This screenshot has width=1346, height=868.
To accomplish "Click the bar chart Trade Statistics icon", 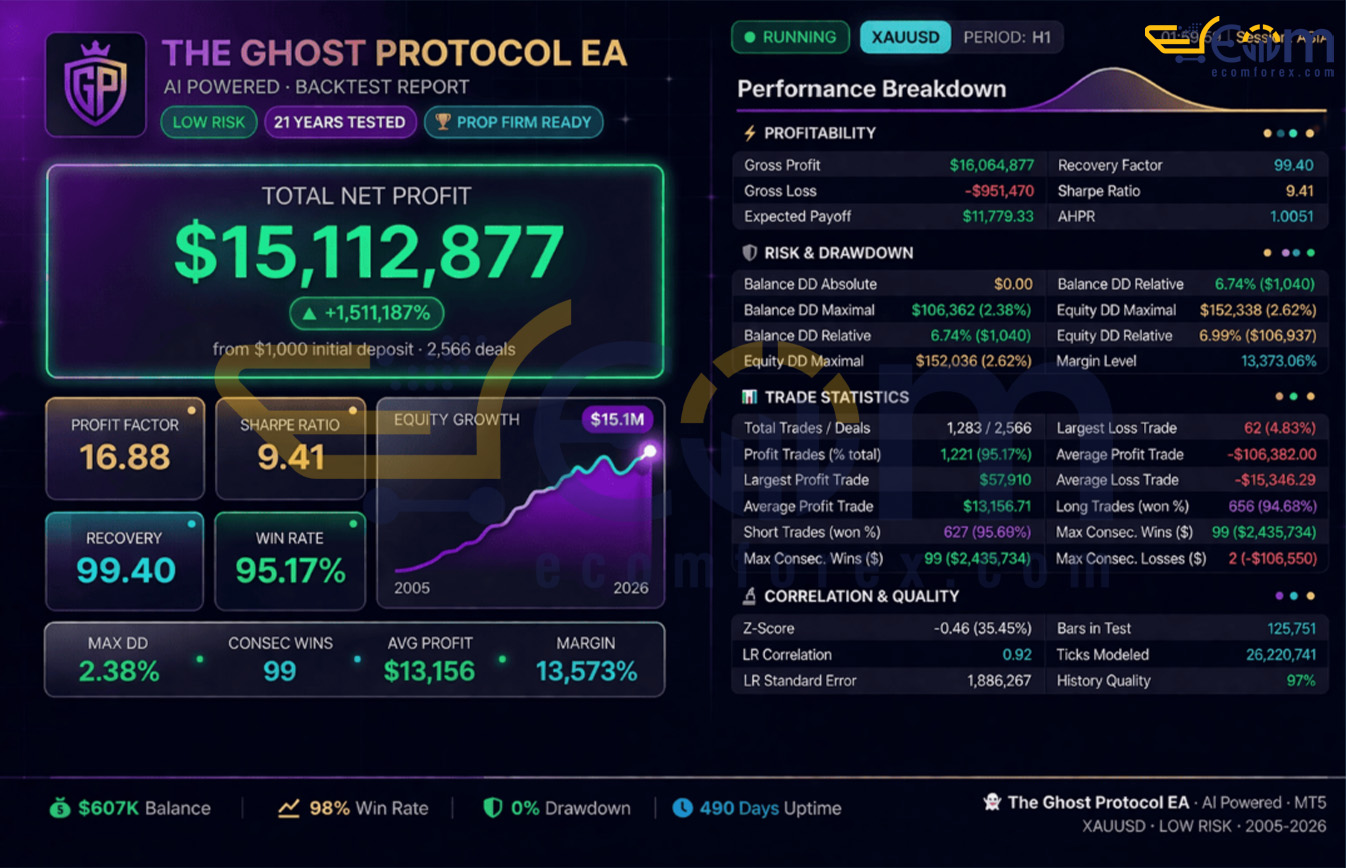I will click(x=749, y=397).
